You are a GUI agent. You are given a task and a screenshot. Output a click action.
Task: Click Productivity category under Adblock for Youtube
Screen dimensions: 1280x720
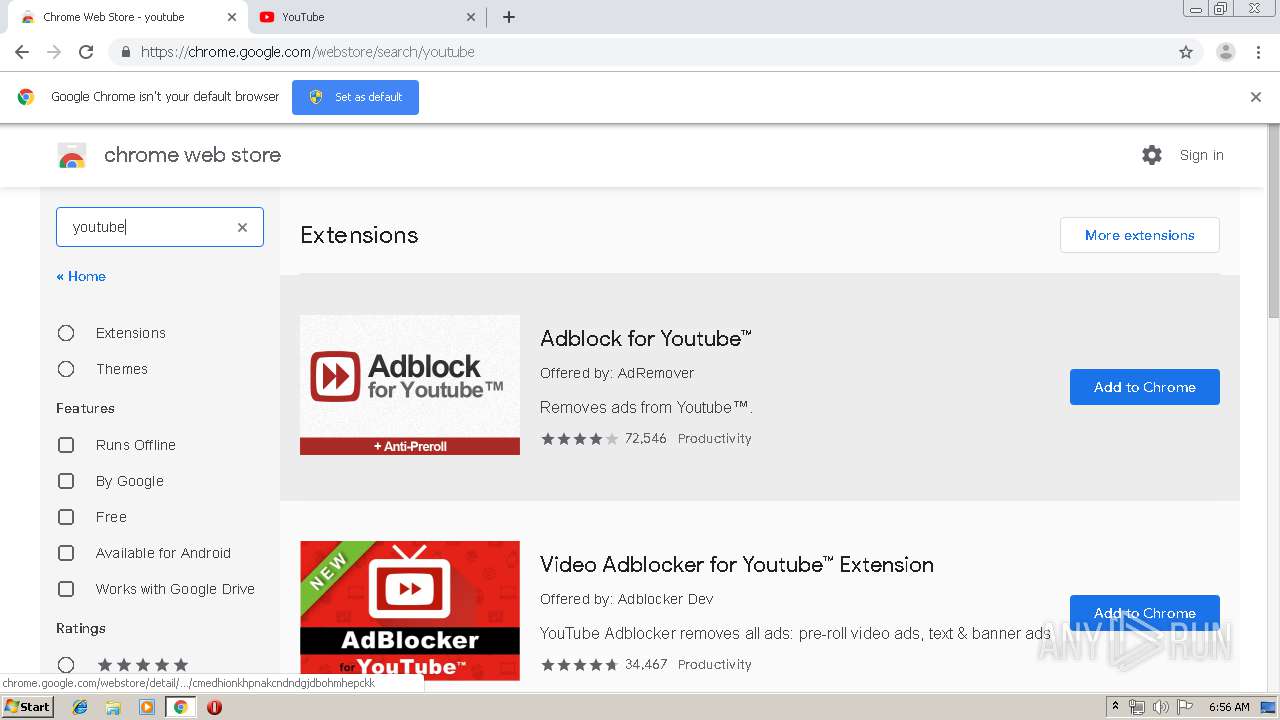[714, 438]
